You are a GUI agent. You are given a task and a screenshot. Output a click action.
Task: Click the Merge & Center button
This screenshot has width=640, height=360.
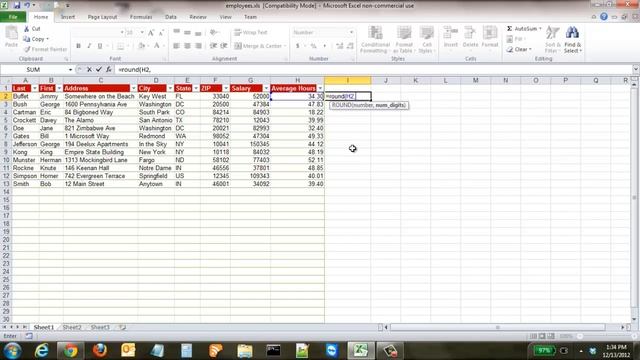(x=260, y=46)
